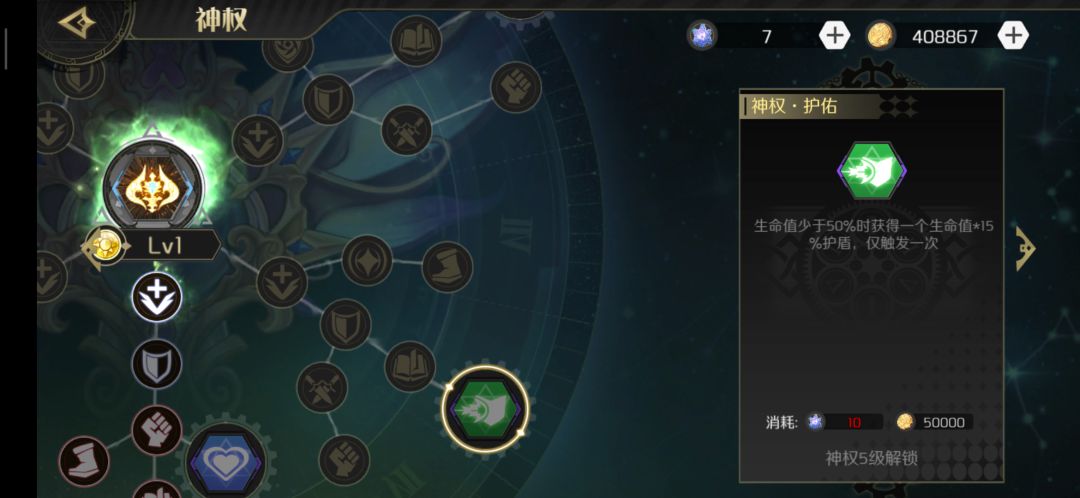Select the green hexagon 护佑 skill node
This screenshot has width=1080, height=498.
coord(486,408)
